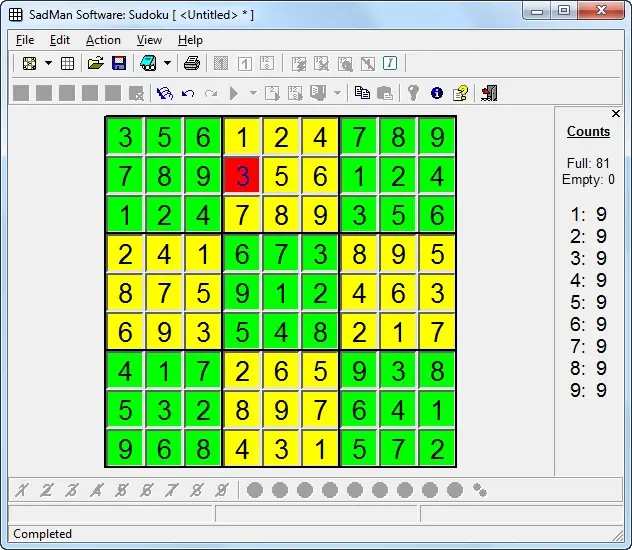The height and width of the screenshot is (550, 632).
Task: Select the top-left grid cell containing 3
Action: 125,136
